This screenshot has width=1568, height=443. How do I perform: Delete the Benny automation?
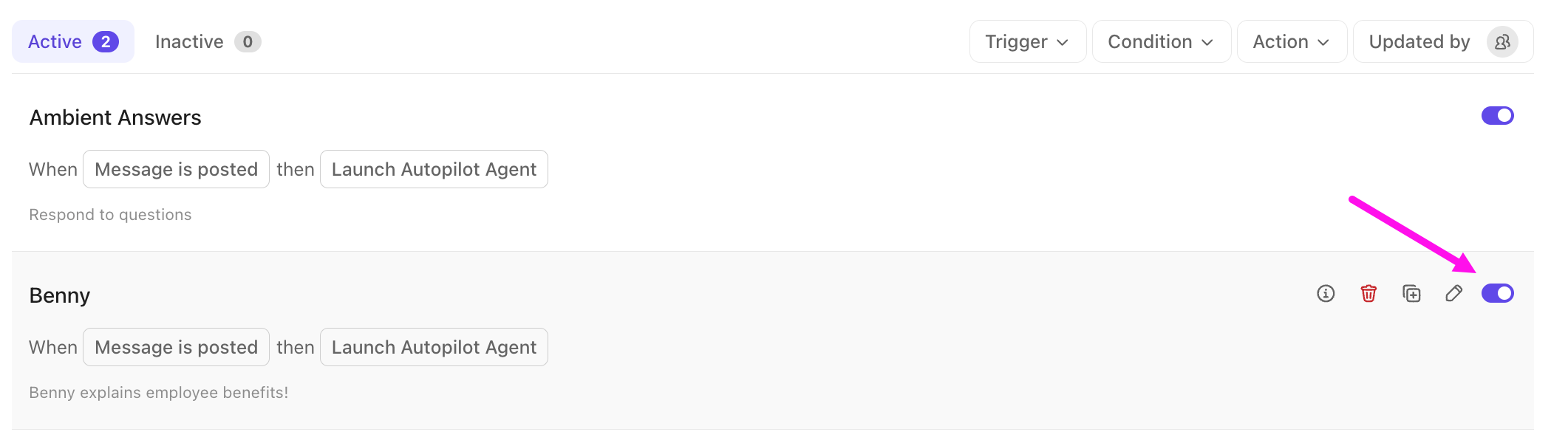pyautogui.click(x=1368, y=294)
